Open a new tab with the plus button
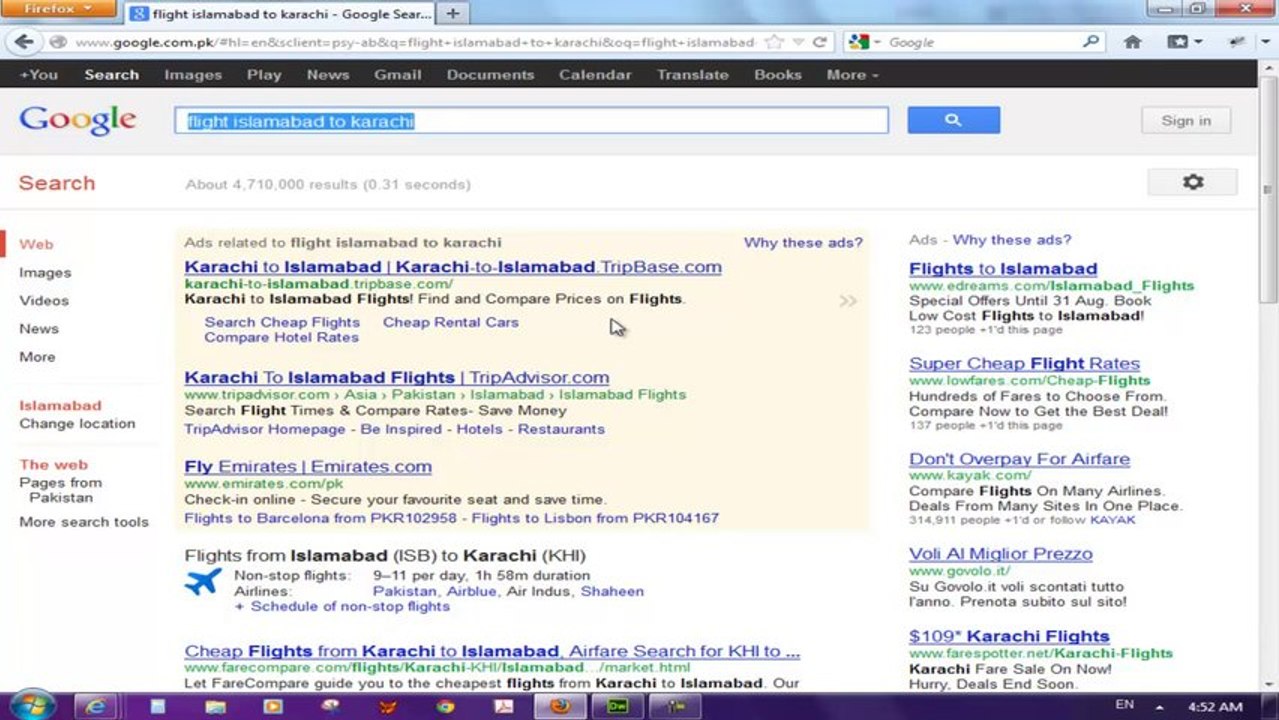Screen dimensions: 1279x720 (x=453, y=13)
